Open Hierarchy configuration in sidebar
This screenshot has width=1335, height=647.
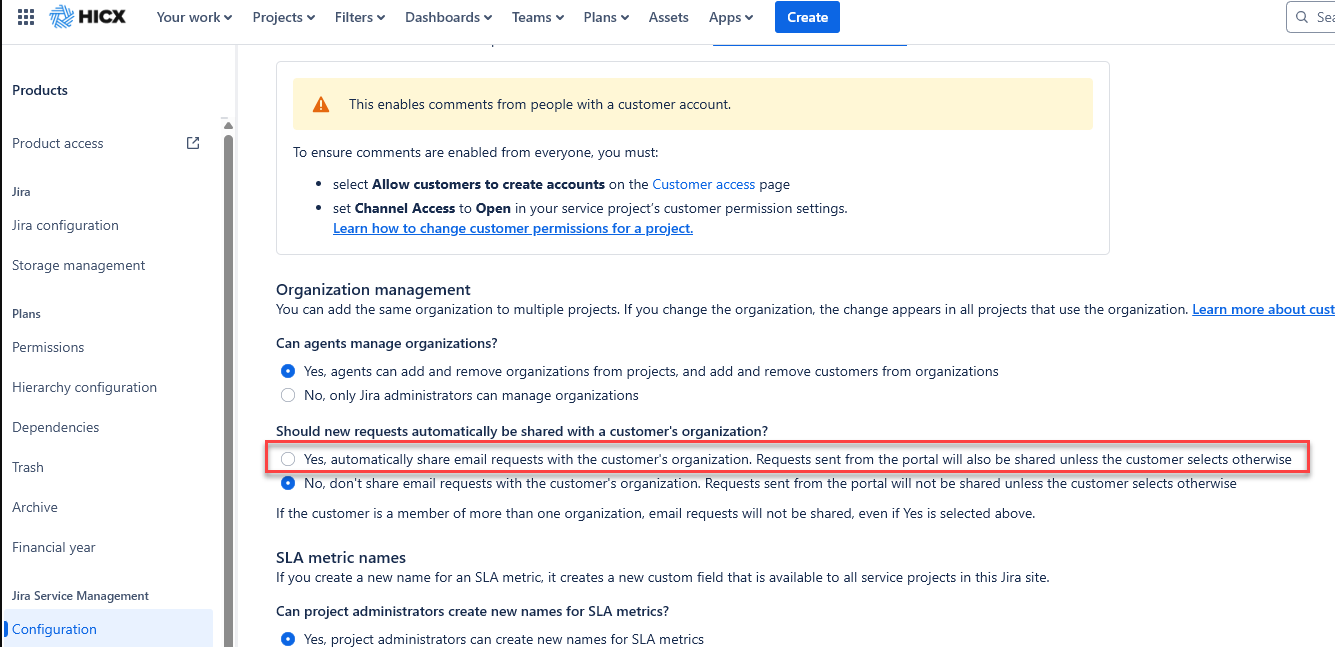(x=84, y=387)
